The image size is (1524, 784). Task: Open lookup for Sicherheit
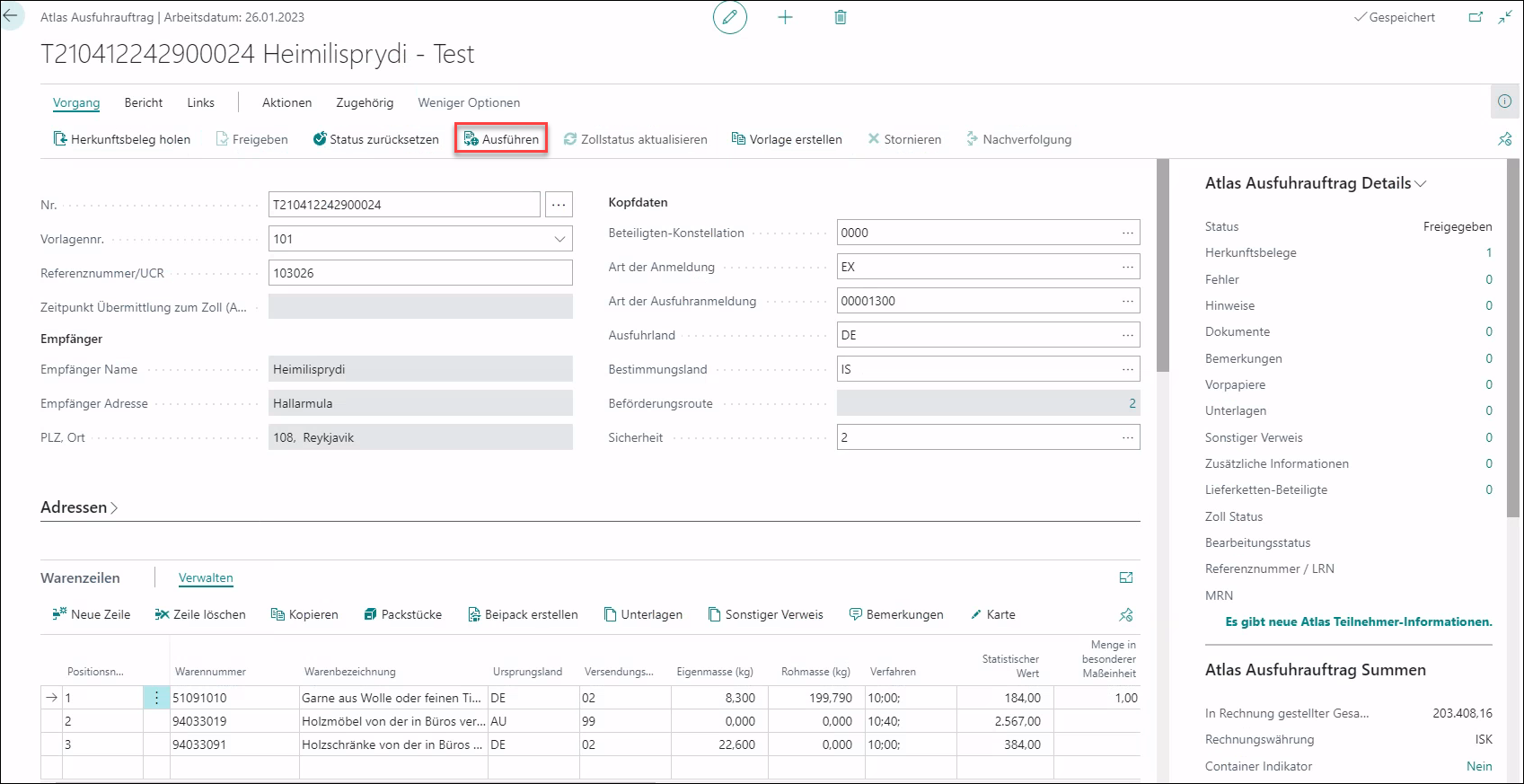[1128, 437]
